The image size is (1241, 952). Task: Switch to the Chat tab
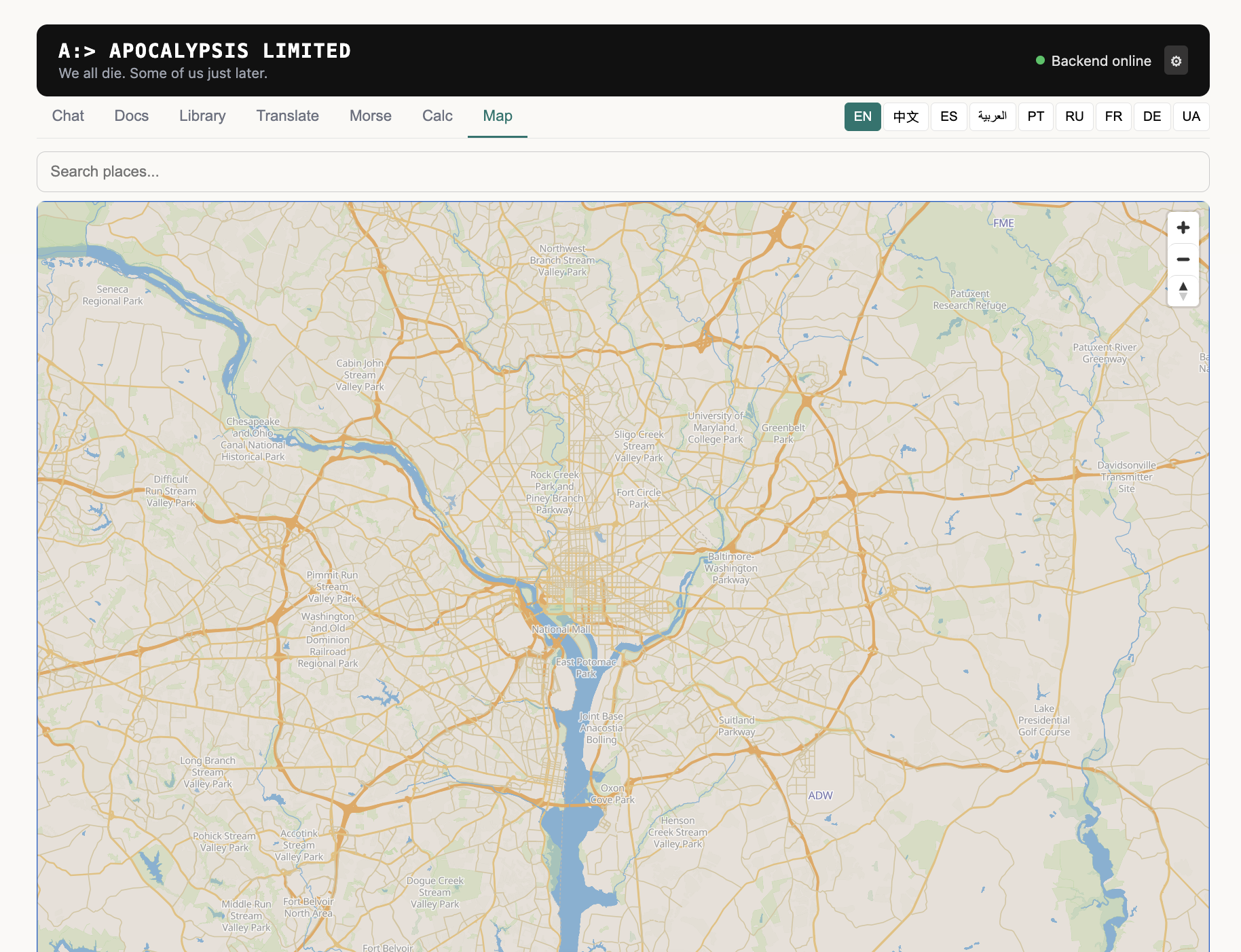68,115
